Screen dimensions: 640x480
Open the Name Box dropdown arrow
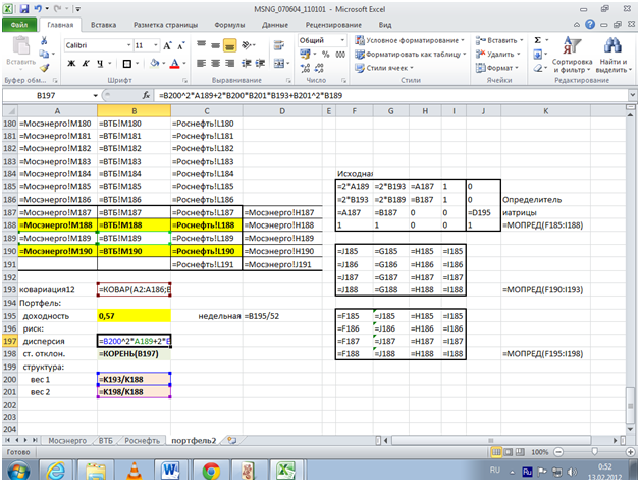[x=96, y=96]
